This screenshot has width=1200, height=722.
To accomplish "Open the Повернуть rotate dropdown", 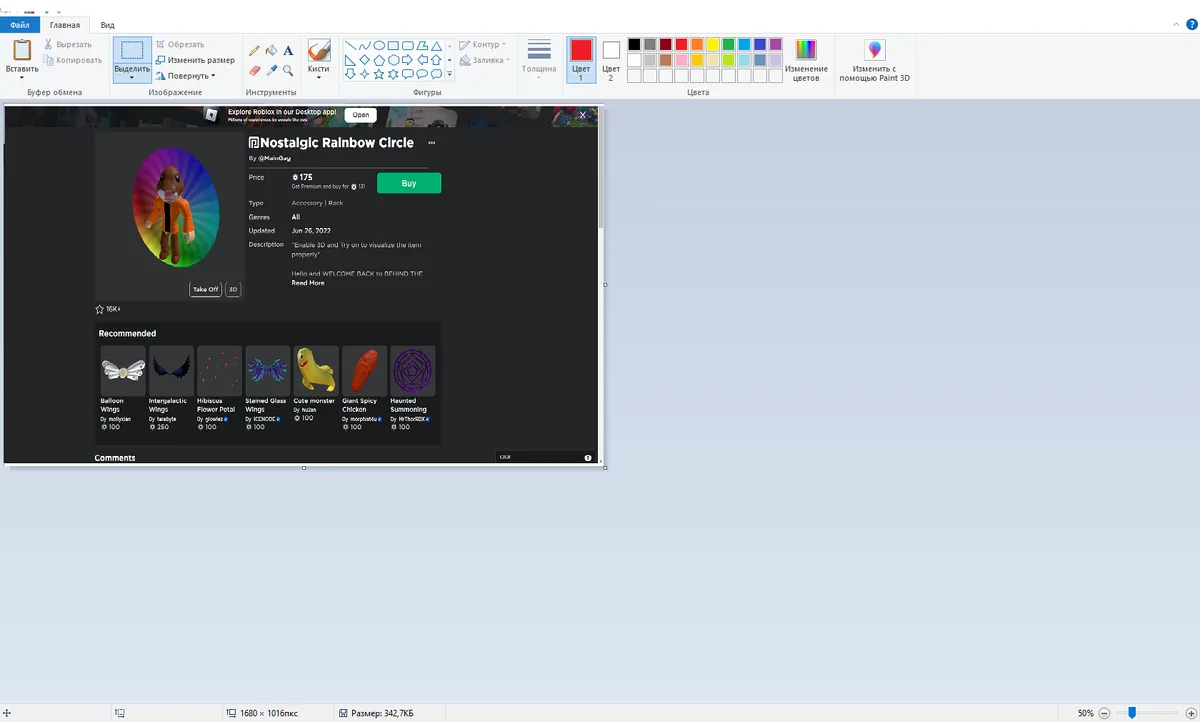I will tap(186, 76).
